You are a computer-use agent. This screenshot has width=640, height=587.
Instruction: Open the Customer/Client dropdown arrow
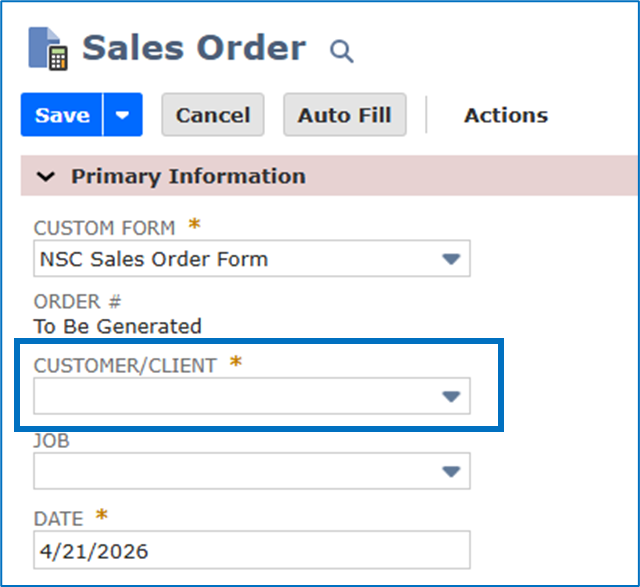click(x=451, y=396)
